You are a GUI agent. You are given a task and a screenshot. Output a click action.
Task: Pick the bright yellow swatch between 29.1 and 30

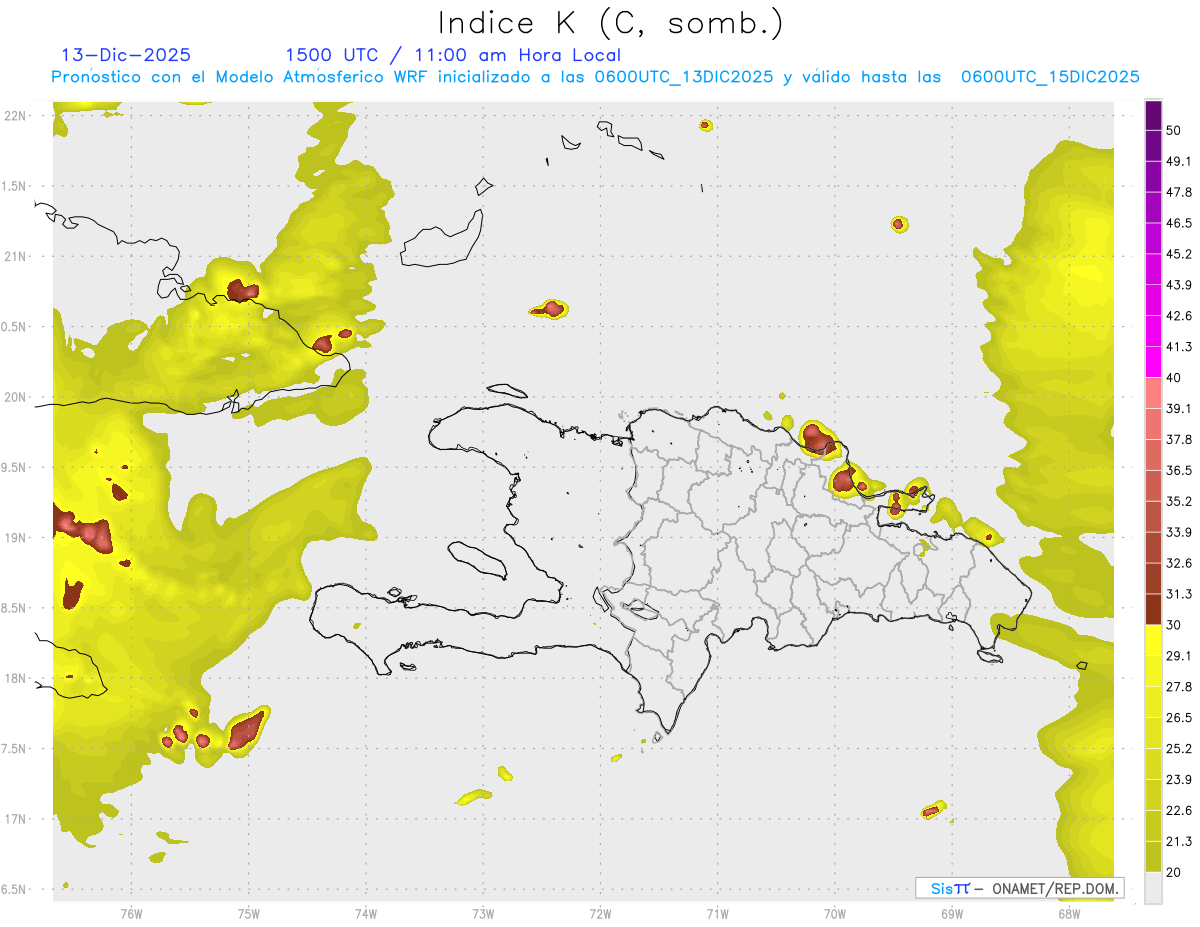(x=1153, y=641)
